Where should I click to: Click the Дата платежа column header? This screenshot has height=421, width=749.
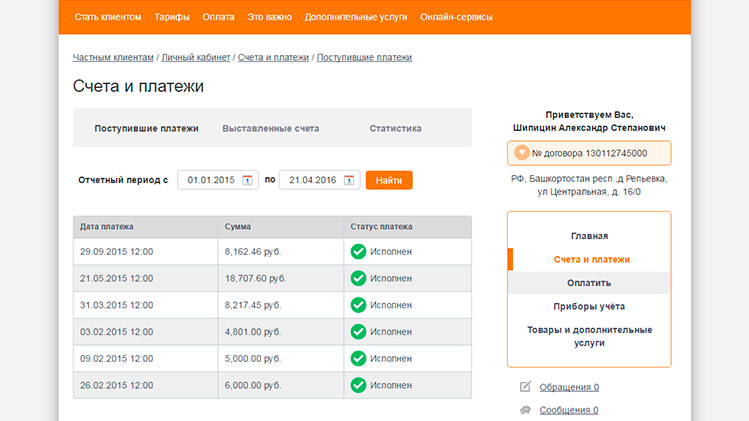tap(146, 227)
